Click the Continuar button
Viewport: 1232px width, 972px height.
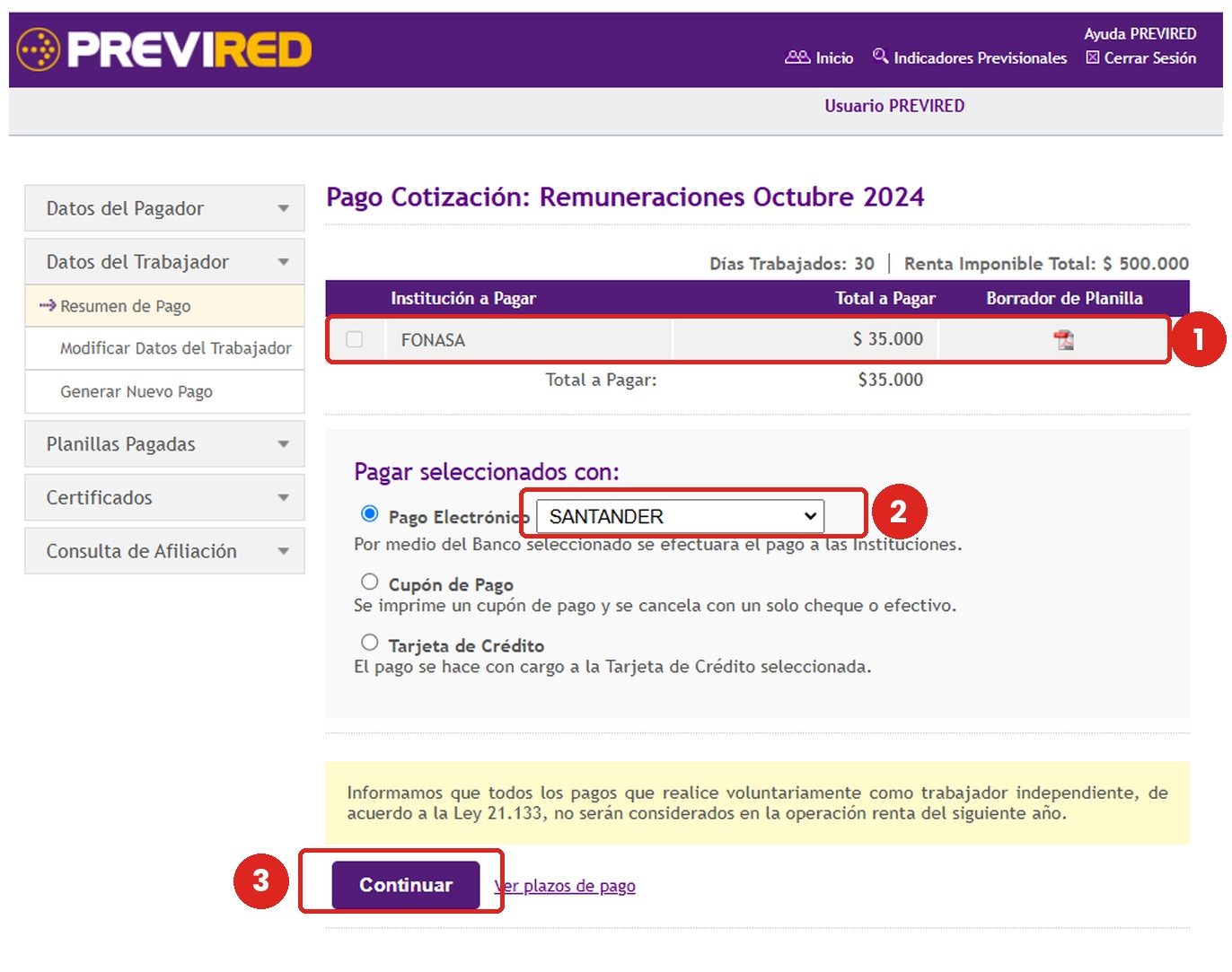406,885
